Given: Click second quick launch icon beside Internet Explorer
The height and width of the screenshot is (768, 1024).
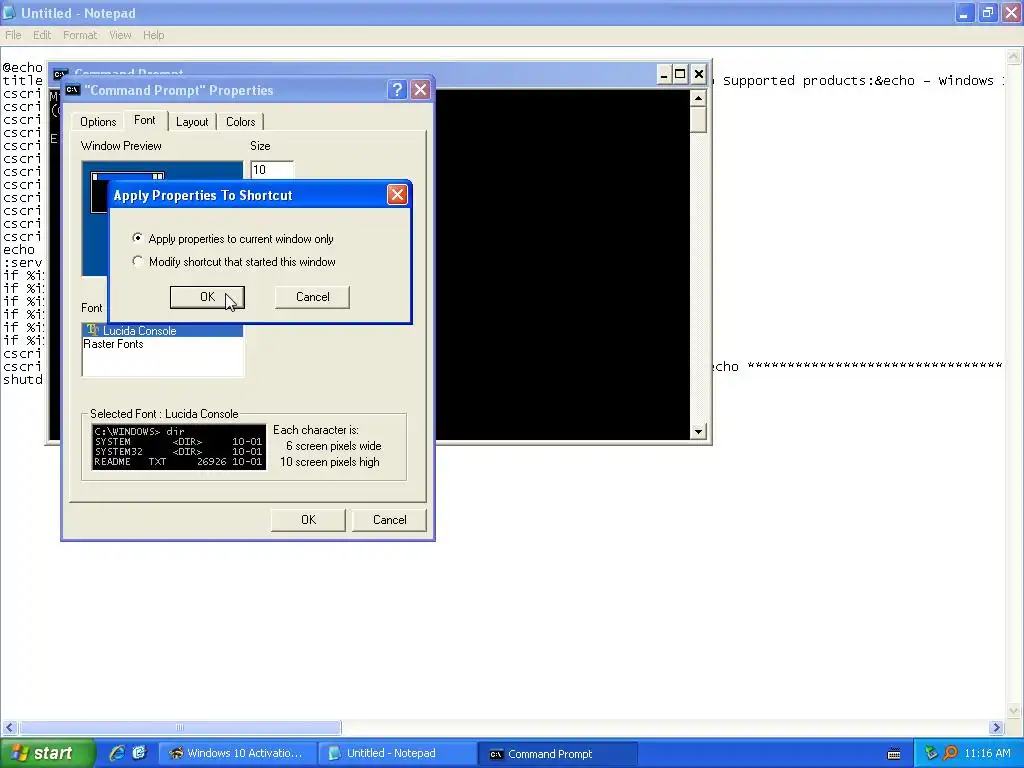Looking at the screenshot, I should [140, 754].
